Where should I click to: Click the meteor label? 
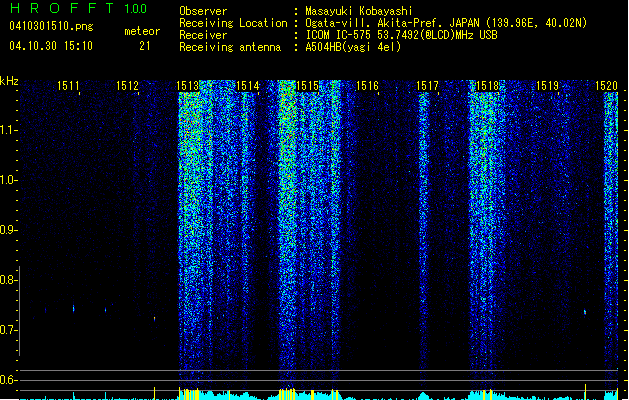coord(142,31)
